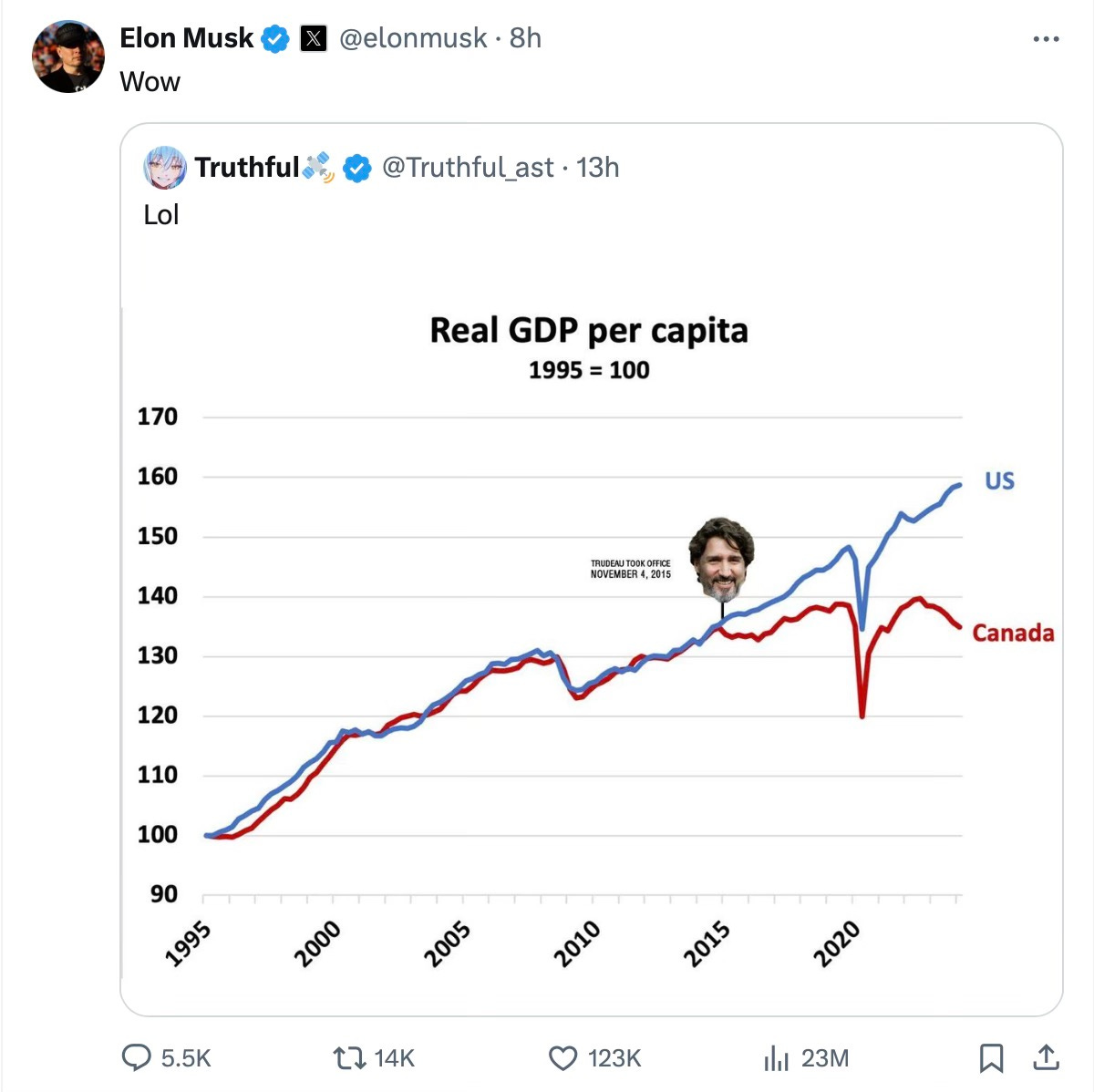Open the 8h timestamp link
The height and width of the screenshot is (1092, 1094).
pyautogui.click(x=525, y=38)
